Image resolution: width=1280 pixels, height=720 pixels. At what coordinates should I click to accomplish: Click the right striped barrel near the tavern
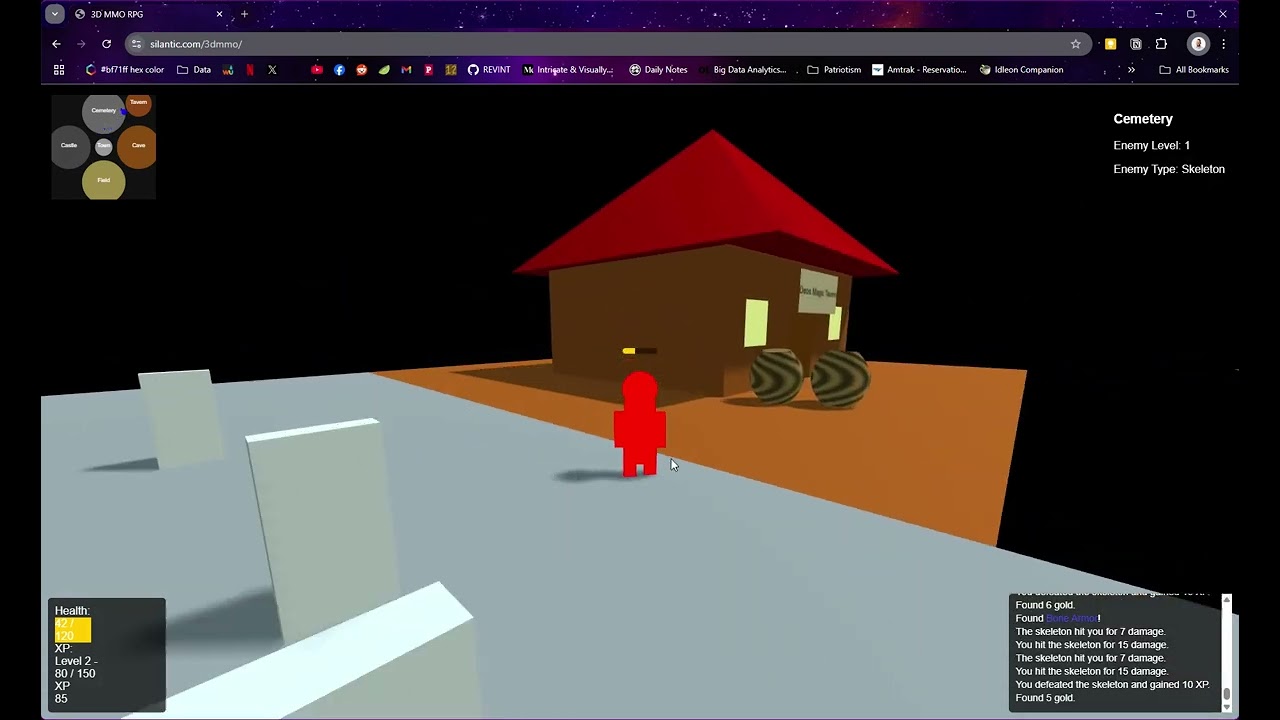coord(839,379)
